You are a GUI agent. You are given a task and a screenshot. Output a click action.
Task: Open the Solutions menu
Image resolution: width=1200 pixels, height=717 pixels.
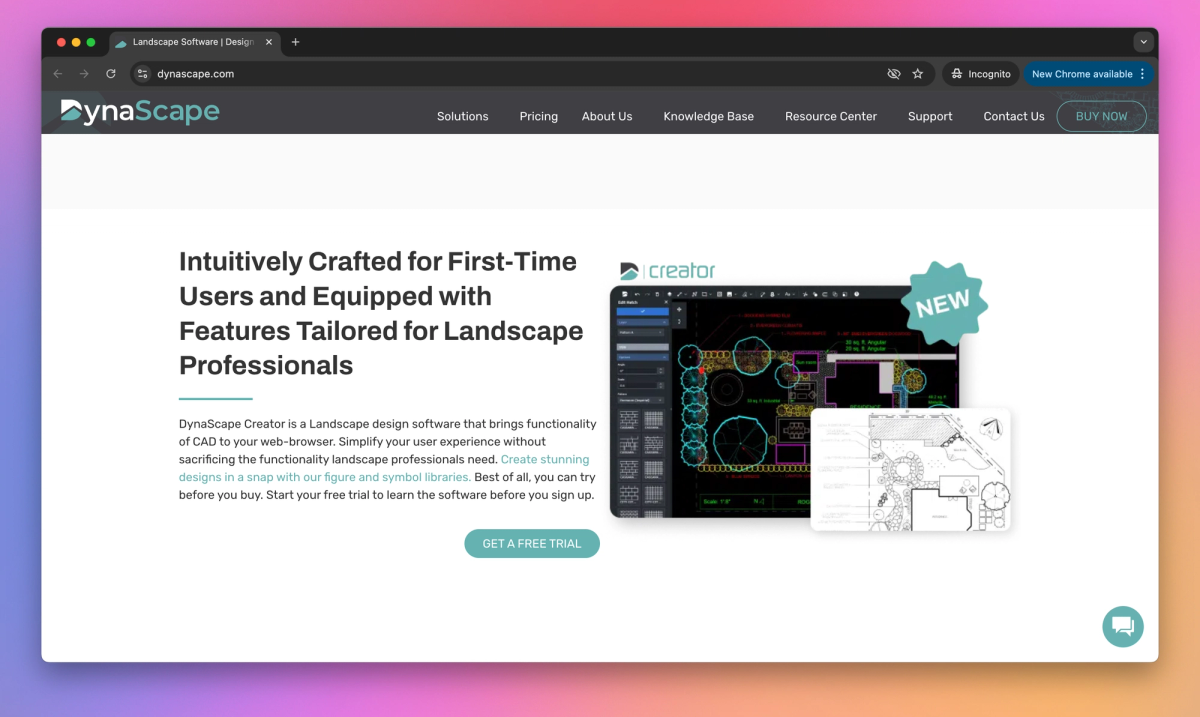click(x=463, y=116)
